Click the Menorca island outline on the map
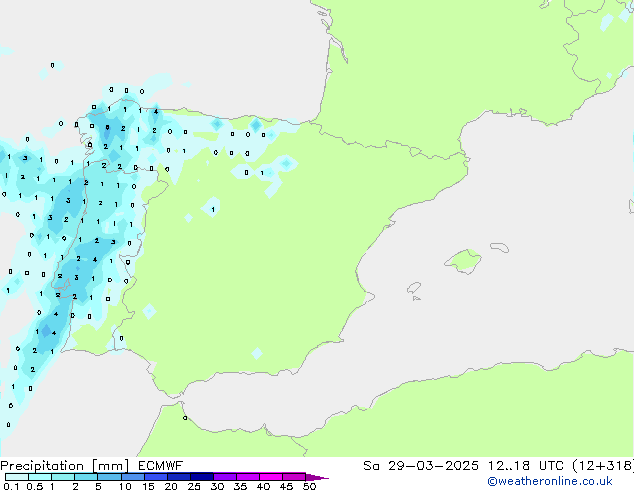 499,247
